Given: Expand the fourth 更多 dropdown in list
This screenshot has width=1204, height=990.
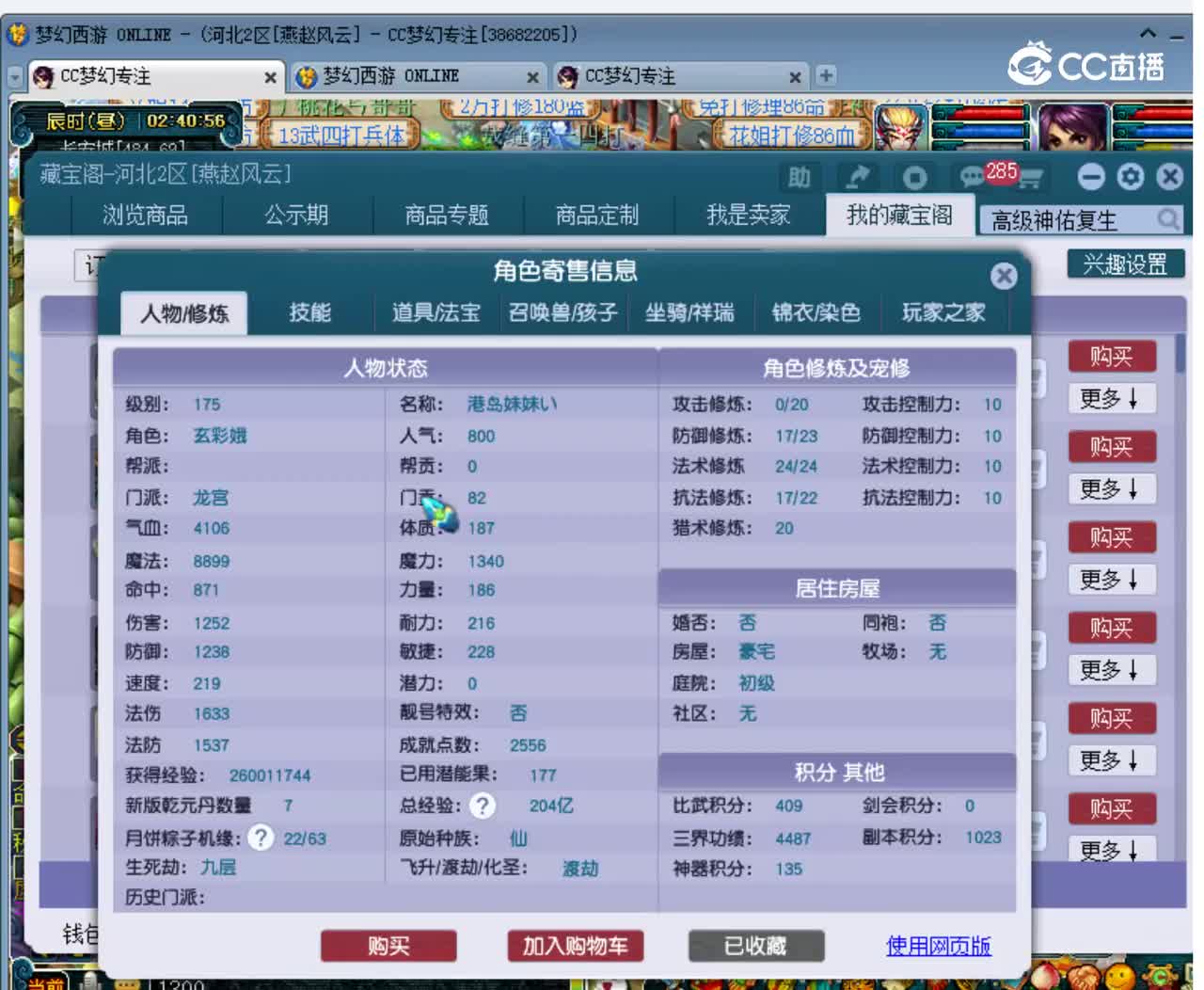Looking at the screenshot, I should (1112, 670).
